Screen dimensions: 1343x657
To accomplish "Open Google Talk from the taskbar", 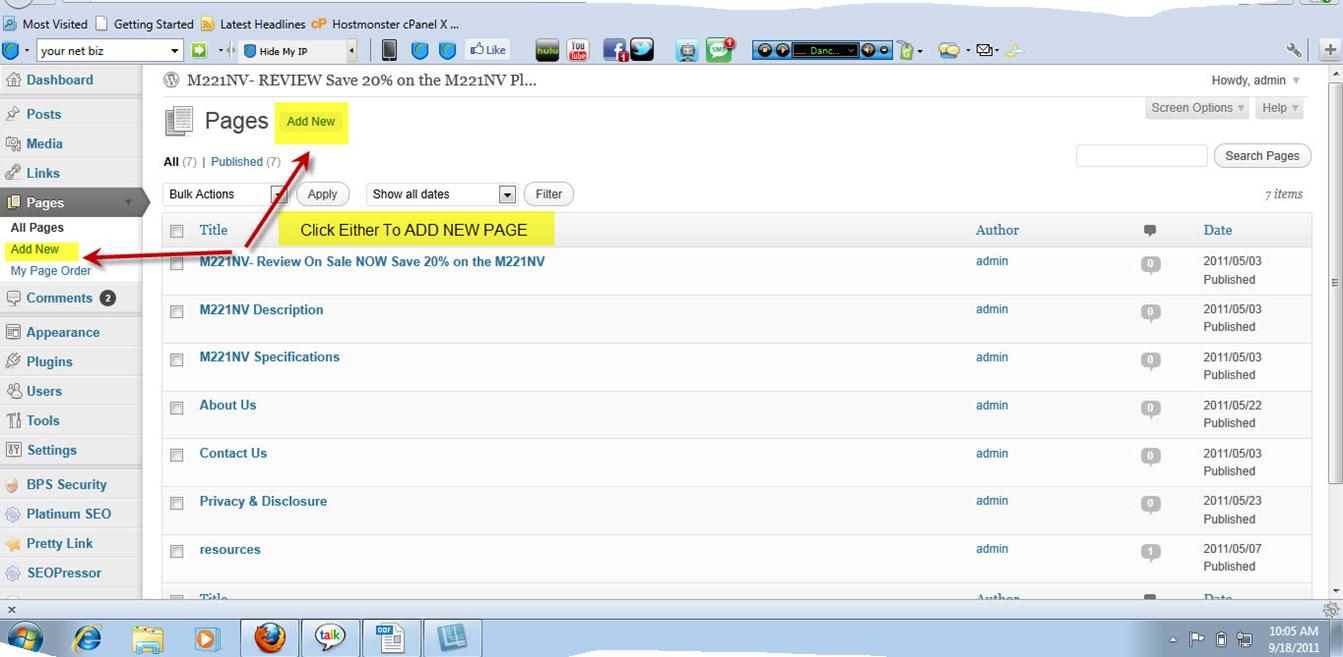I will click(330, 637).
